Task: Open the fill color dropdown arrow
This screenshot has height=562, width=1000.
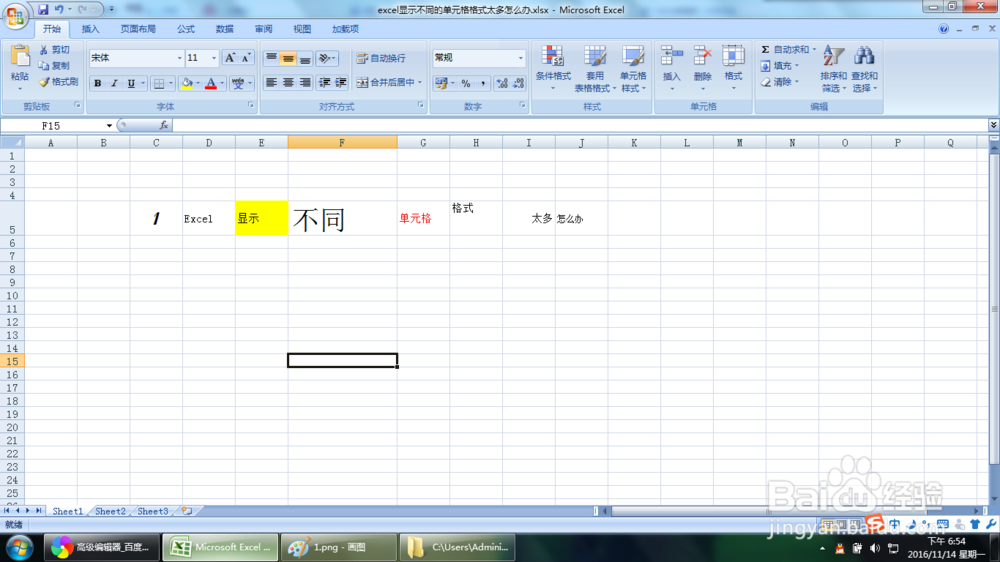Action: point(198,84)
